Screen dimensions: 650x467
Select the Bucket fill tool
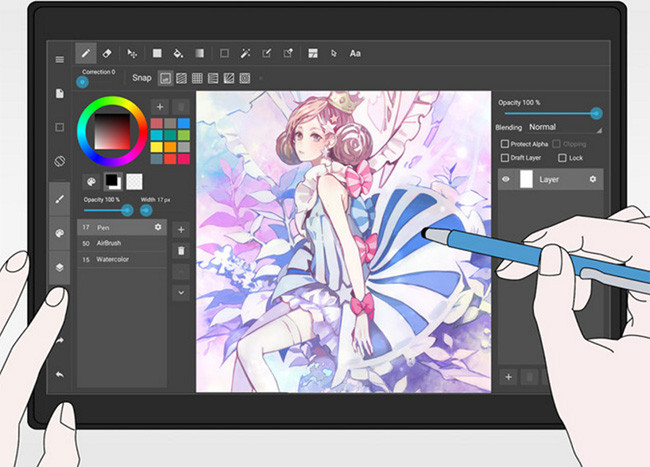point(178,53)
